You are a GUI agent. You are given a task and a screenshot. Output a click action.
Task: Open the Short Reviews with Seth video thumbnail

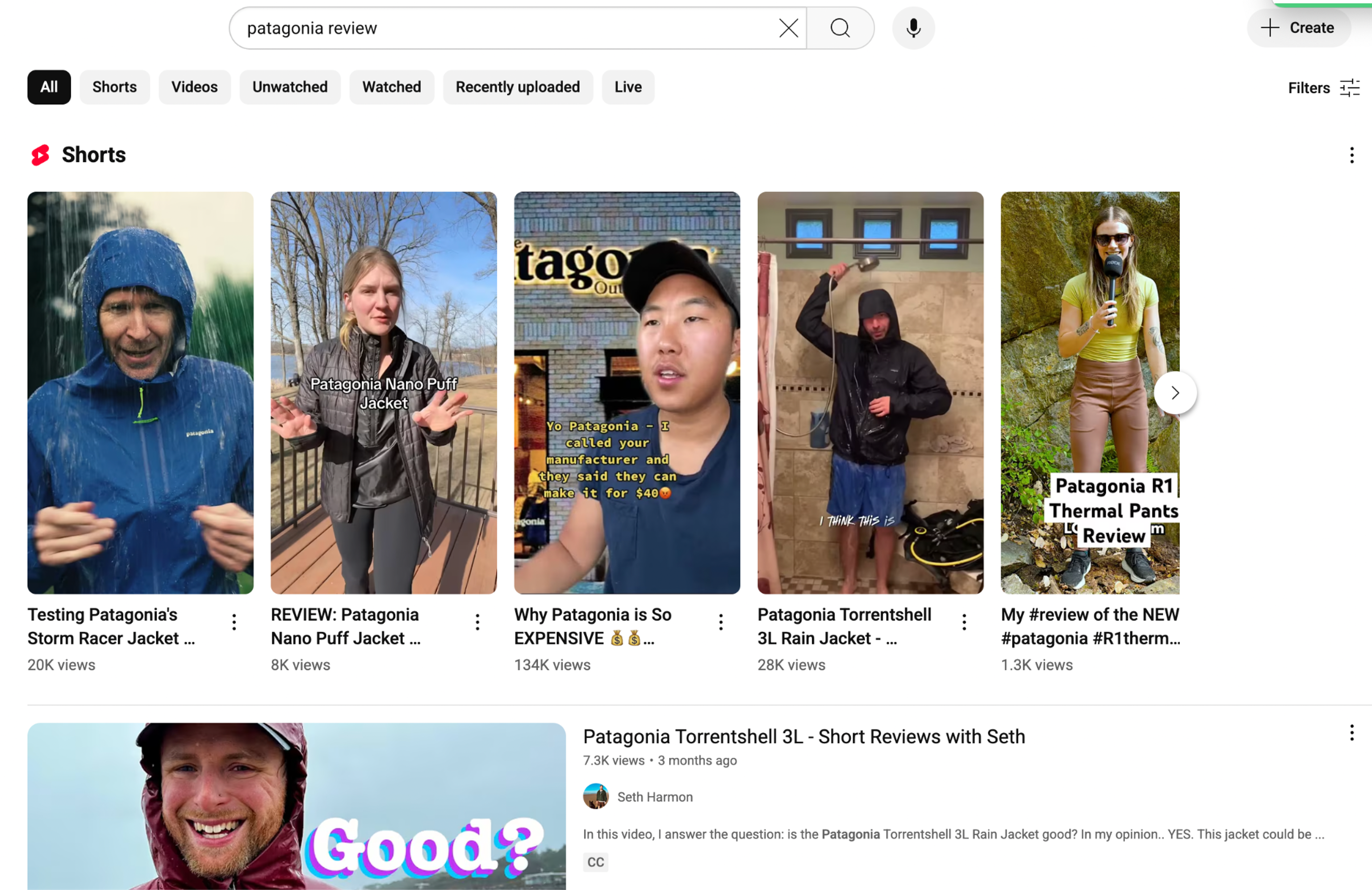click(x=297, y=806)
